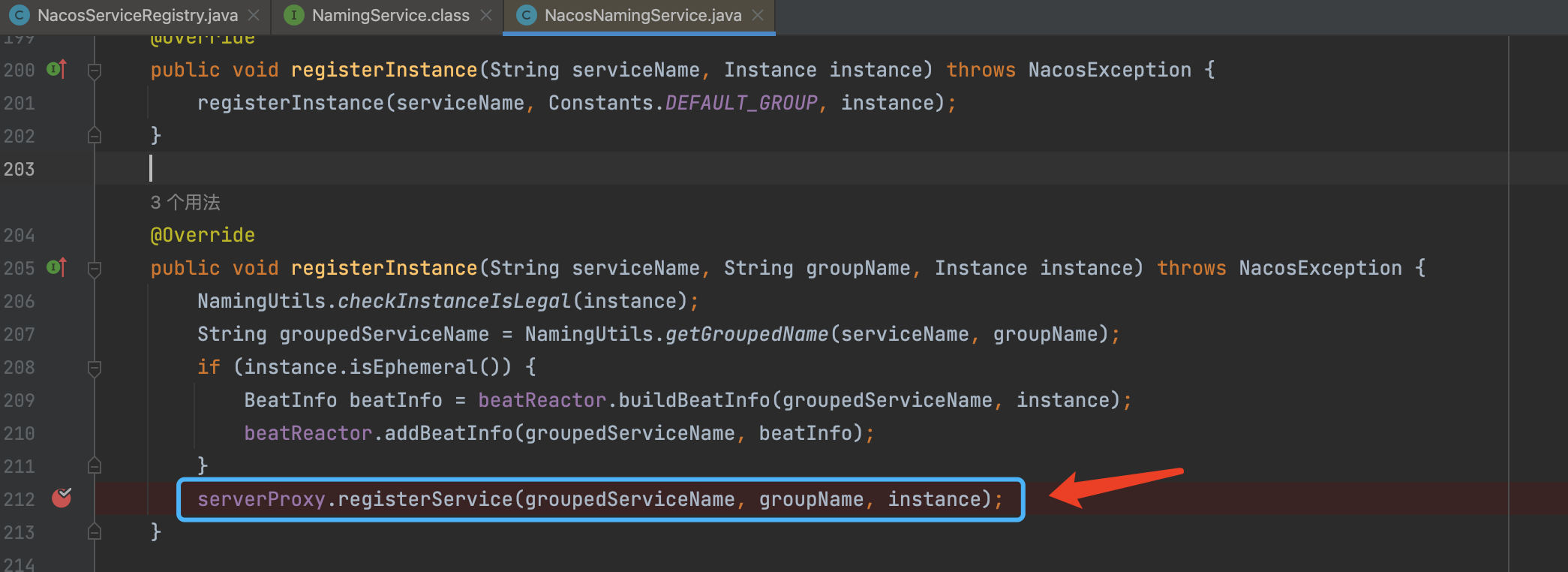Viewport: 1568px width, 572px height.
Task: Select the NacosNamingService.java tab
Action: coord(643,15)
